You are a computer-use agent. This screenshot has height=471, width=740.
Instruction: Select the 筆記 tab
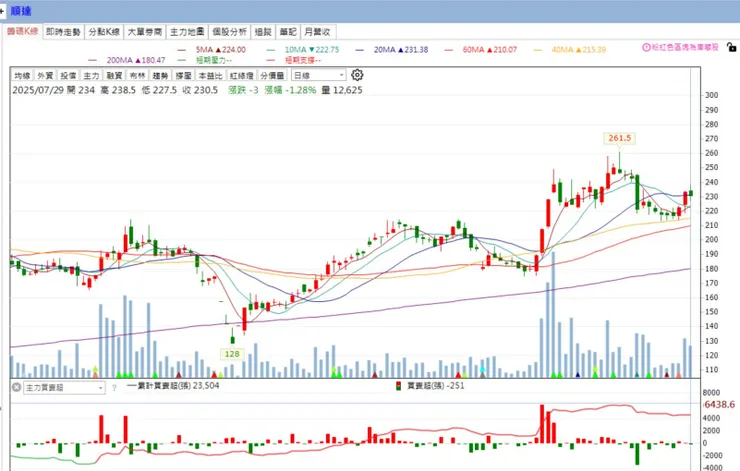[x=288, y=32]
